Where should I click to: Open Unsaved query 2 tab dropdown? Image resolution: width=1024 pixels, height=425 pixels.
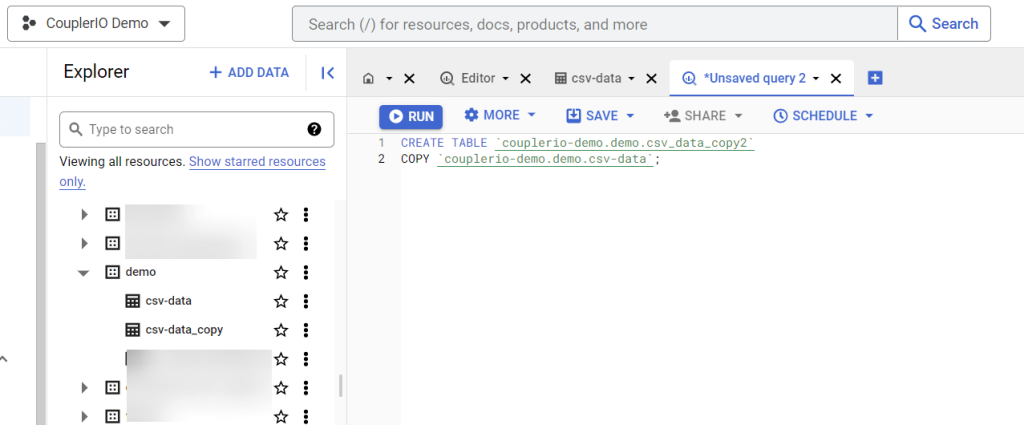click(816, 78)
